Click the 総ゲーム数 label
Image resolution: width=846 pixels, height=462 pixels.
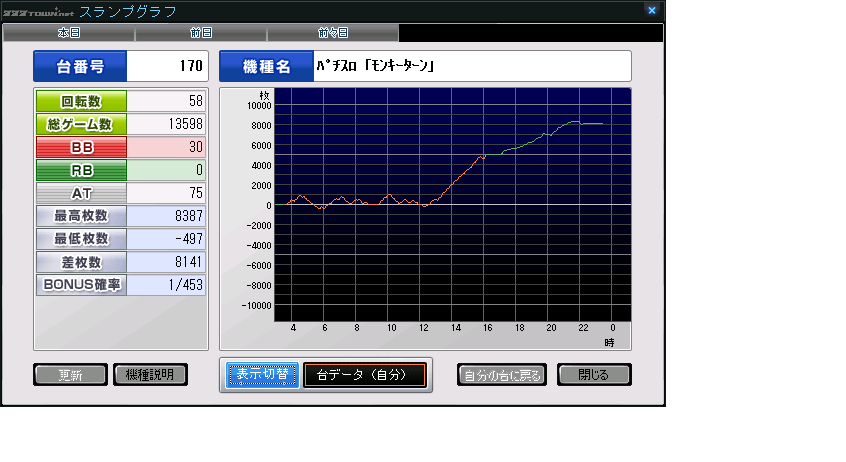[81, 124]
